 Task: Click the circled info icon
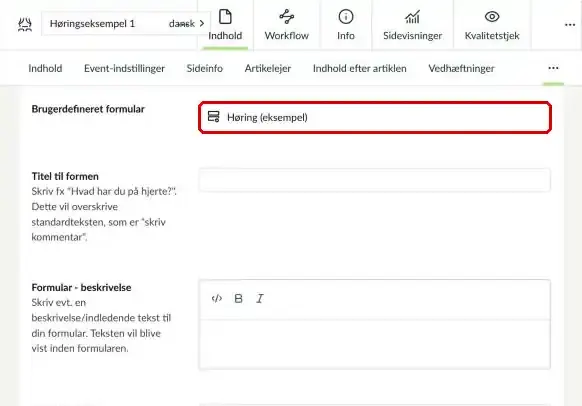pyautogui.click(x=346, y=17)
